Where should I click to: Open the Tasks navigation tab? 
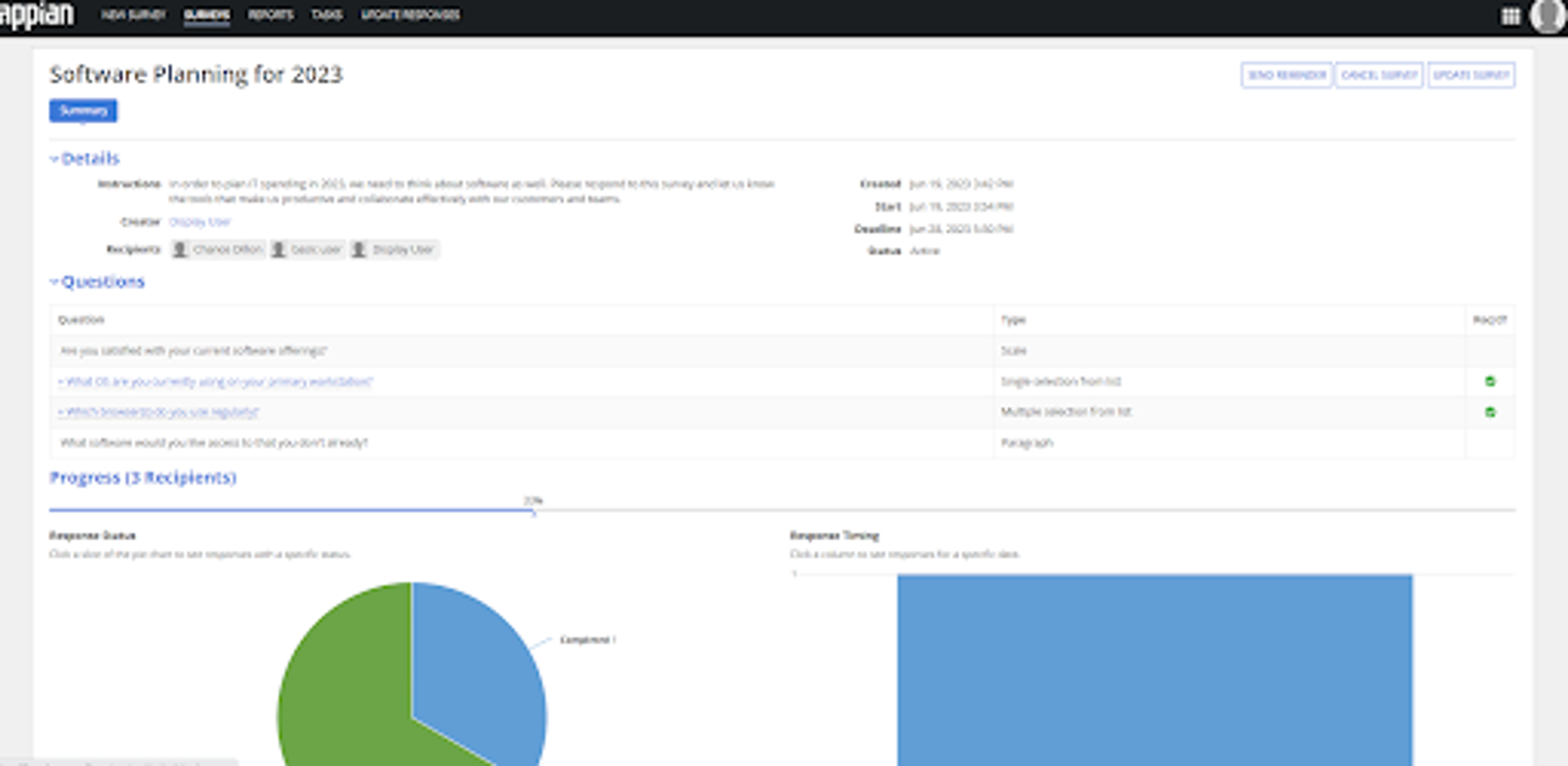(x=327, y=15)
